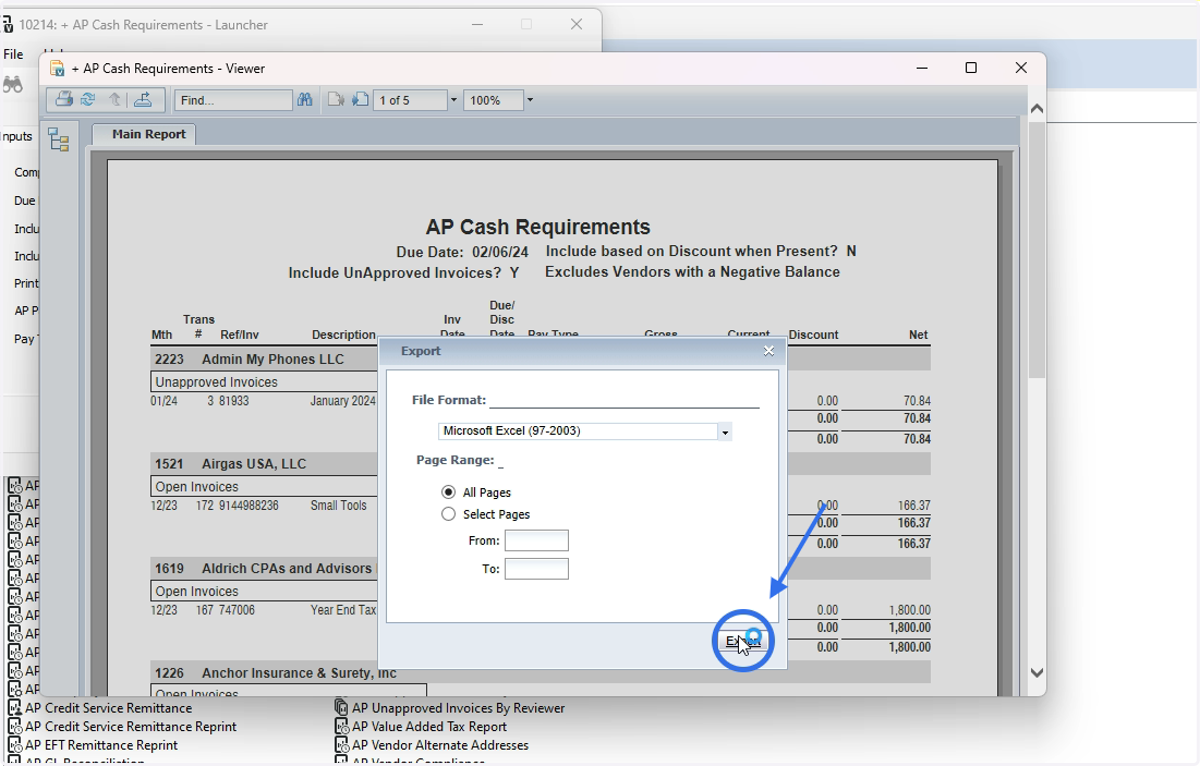Click AP Value Added Tax Report icon
Image resolution: width=1200 pixels, height=766 pixels.
click(x=342, y=727)
